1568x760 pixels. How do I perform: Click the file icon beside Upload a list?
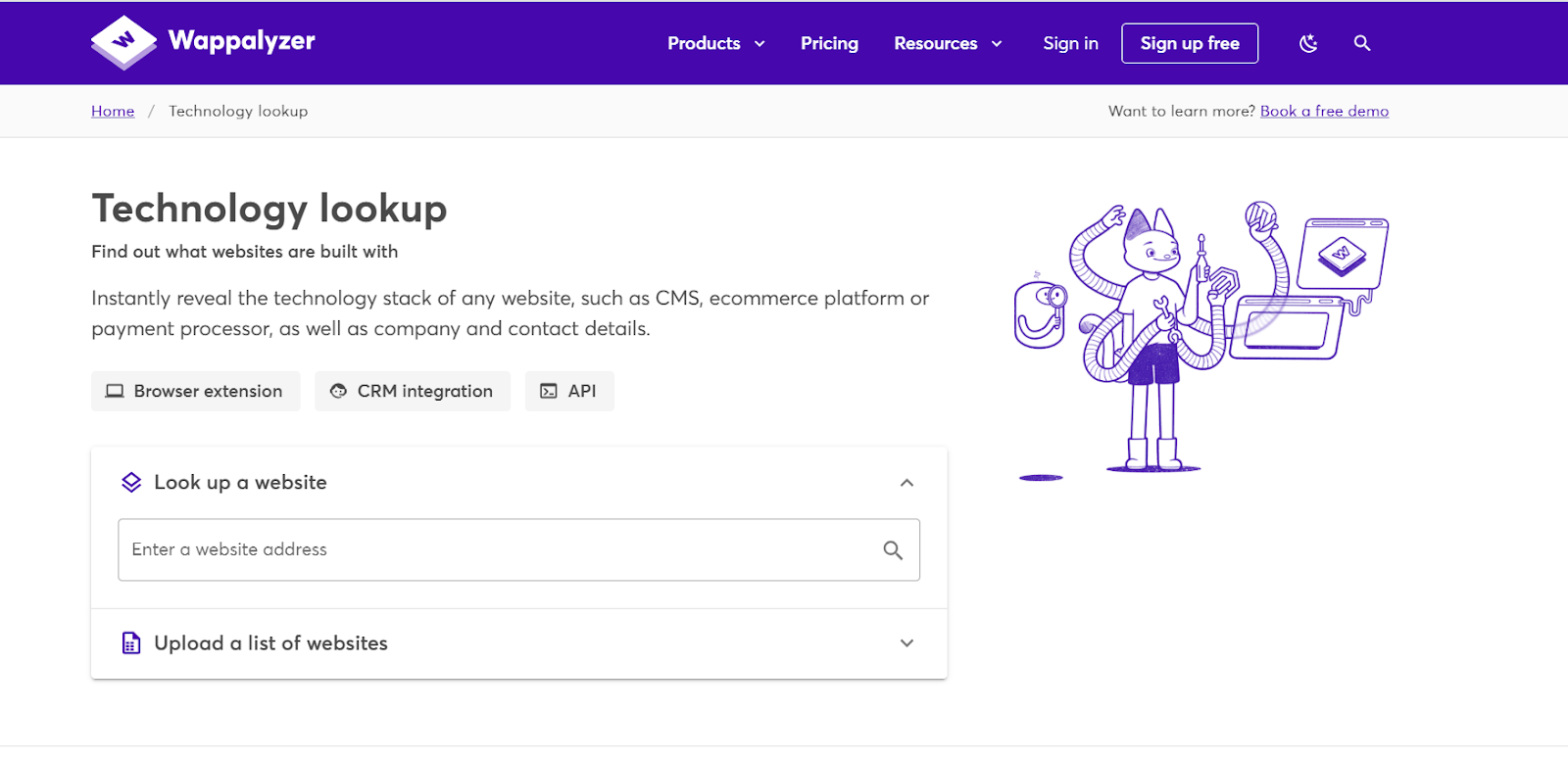coord(131,643)
